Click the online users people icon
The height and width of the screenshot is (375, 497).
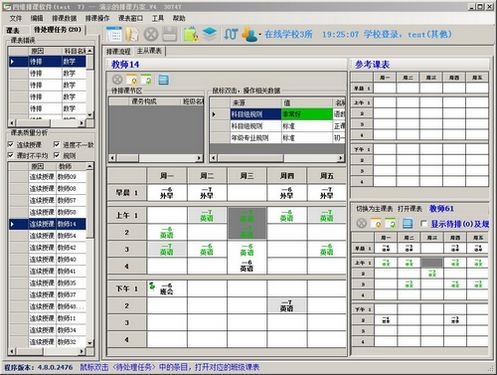[x=249, y=34]
